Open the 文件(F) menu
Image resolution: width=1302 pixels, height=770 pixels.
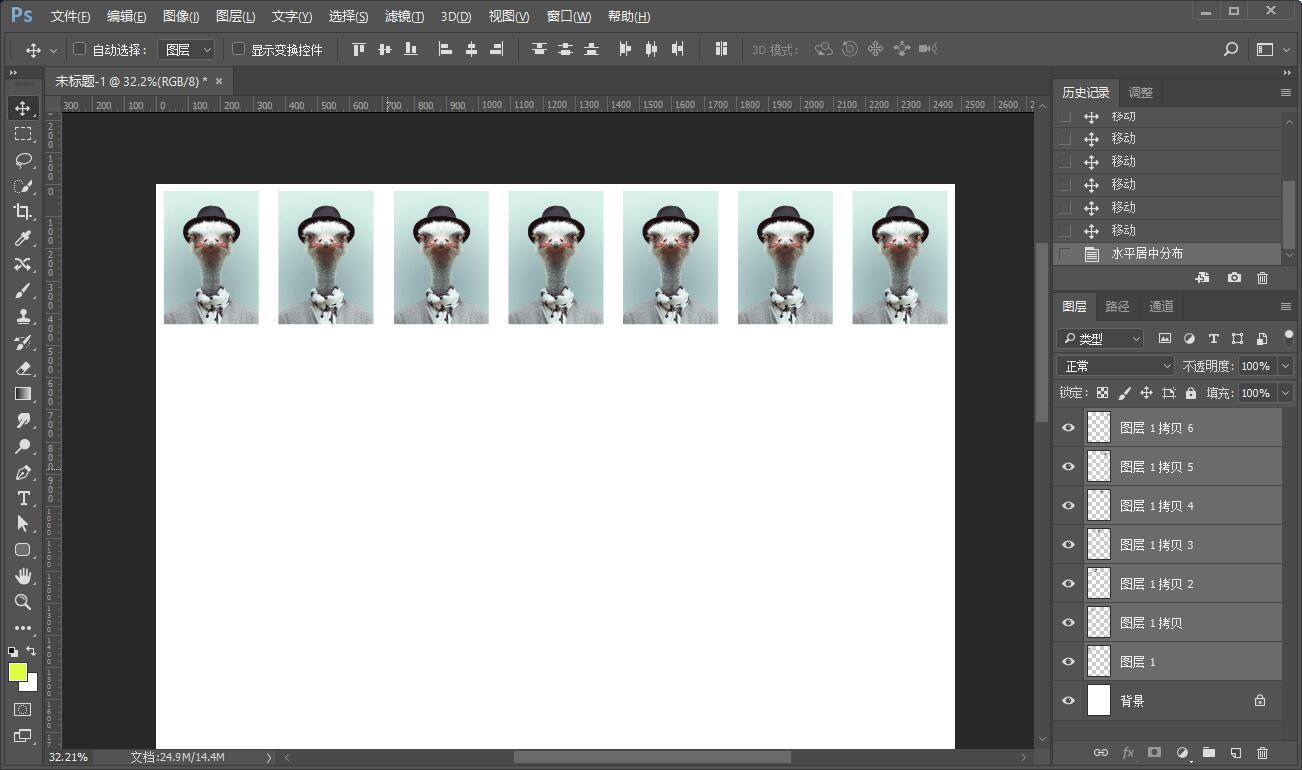[x=70, y=16]
